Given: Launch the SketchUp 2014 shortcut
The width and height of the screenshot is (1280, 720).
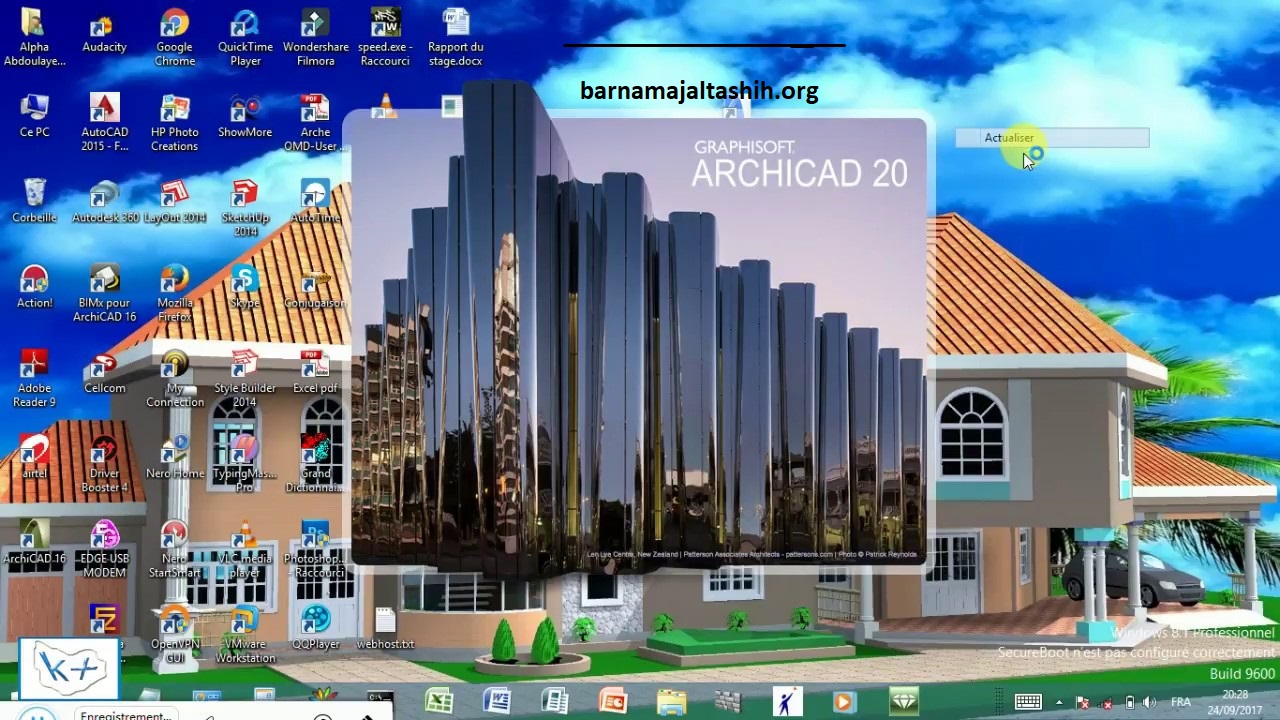Looking at the screenshot, I should point(245,207).
